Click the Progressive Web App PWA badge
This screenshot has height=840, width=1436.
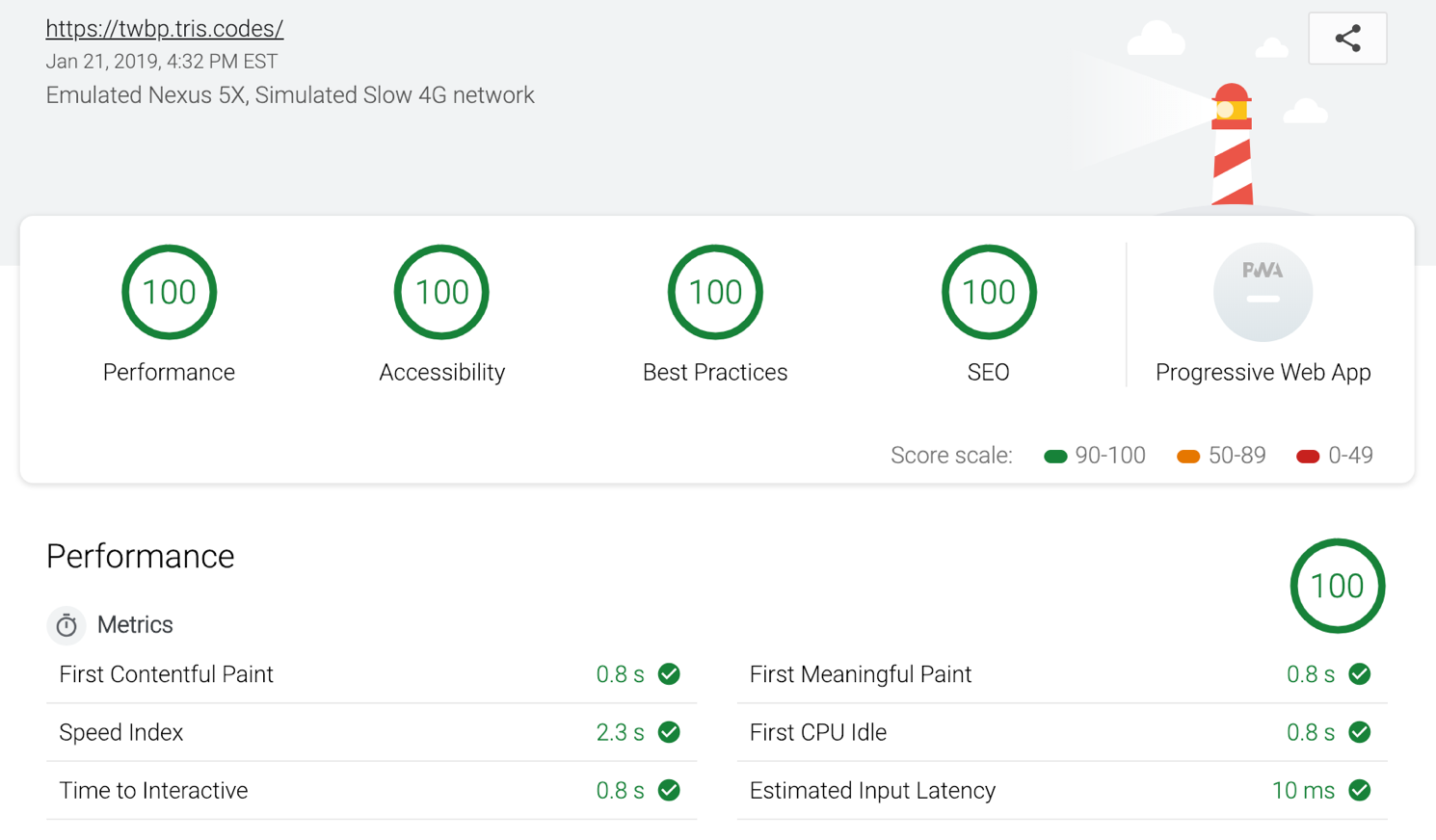(x=1263, y=292)
